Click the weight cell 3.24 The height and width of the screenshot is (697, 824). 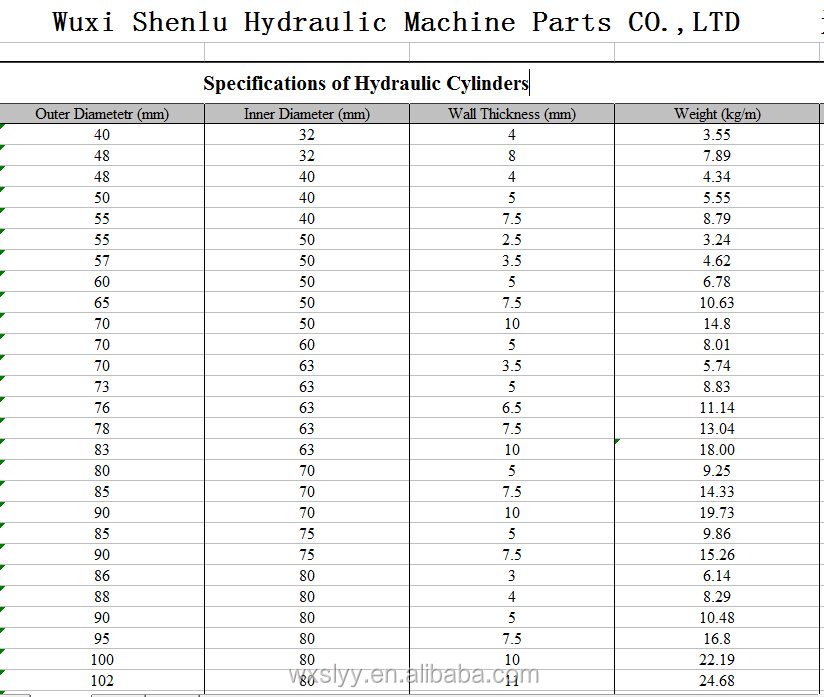tap(717, 240)
